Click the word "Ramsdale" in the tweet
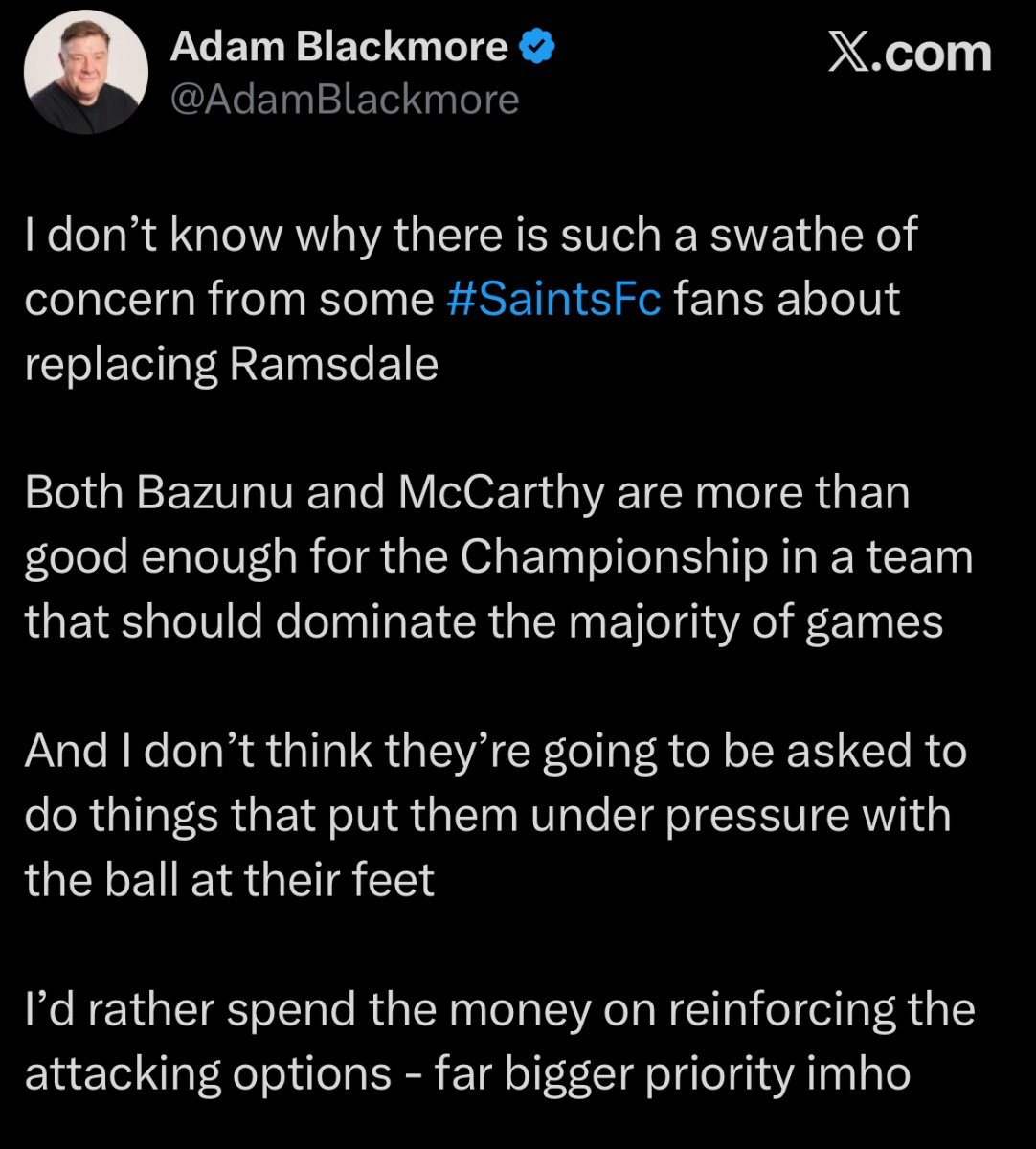 point(333,364)
